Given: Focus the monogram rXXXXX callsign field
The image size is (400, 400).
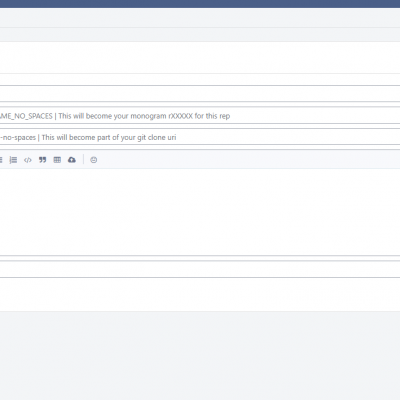Looking at the screenshot, I should [200, 116].
